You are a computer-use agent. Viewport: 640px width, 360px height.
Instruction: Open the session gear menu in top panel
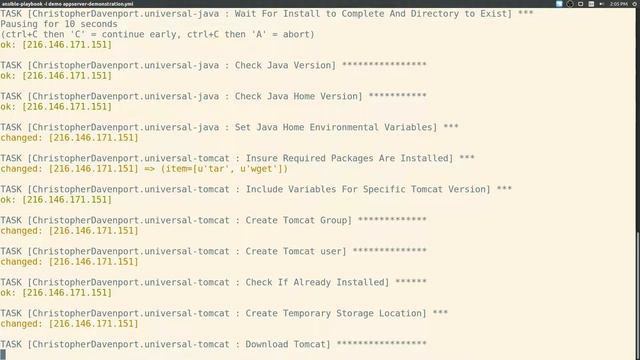click(x=636, y=4)
